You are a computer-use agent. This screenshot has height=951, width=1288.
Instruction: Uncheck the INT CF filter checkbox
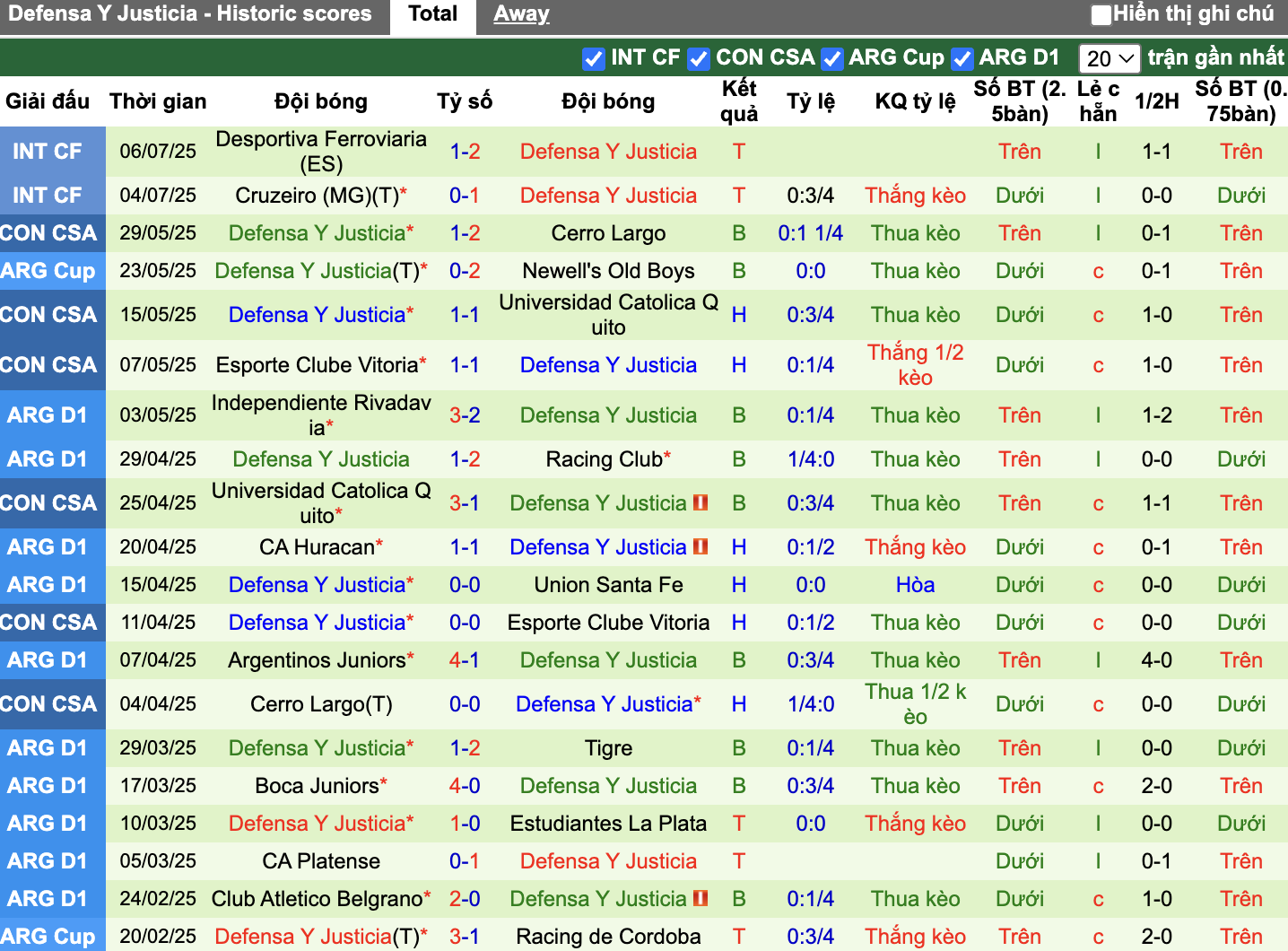(x=593, y=58)
